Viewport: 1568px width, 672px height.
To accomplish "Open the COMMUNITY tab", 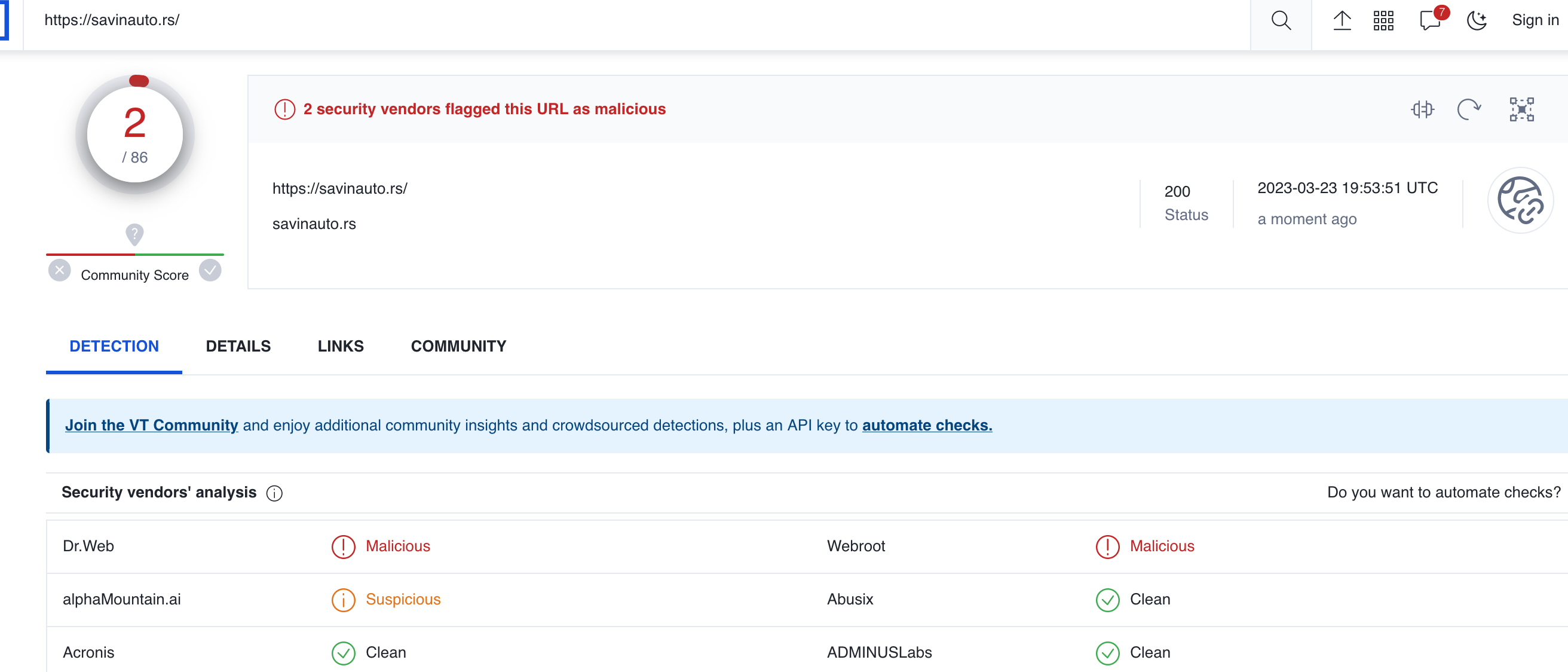I will (x=458, y=346).
